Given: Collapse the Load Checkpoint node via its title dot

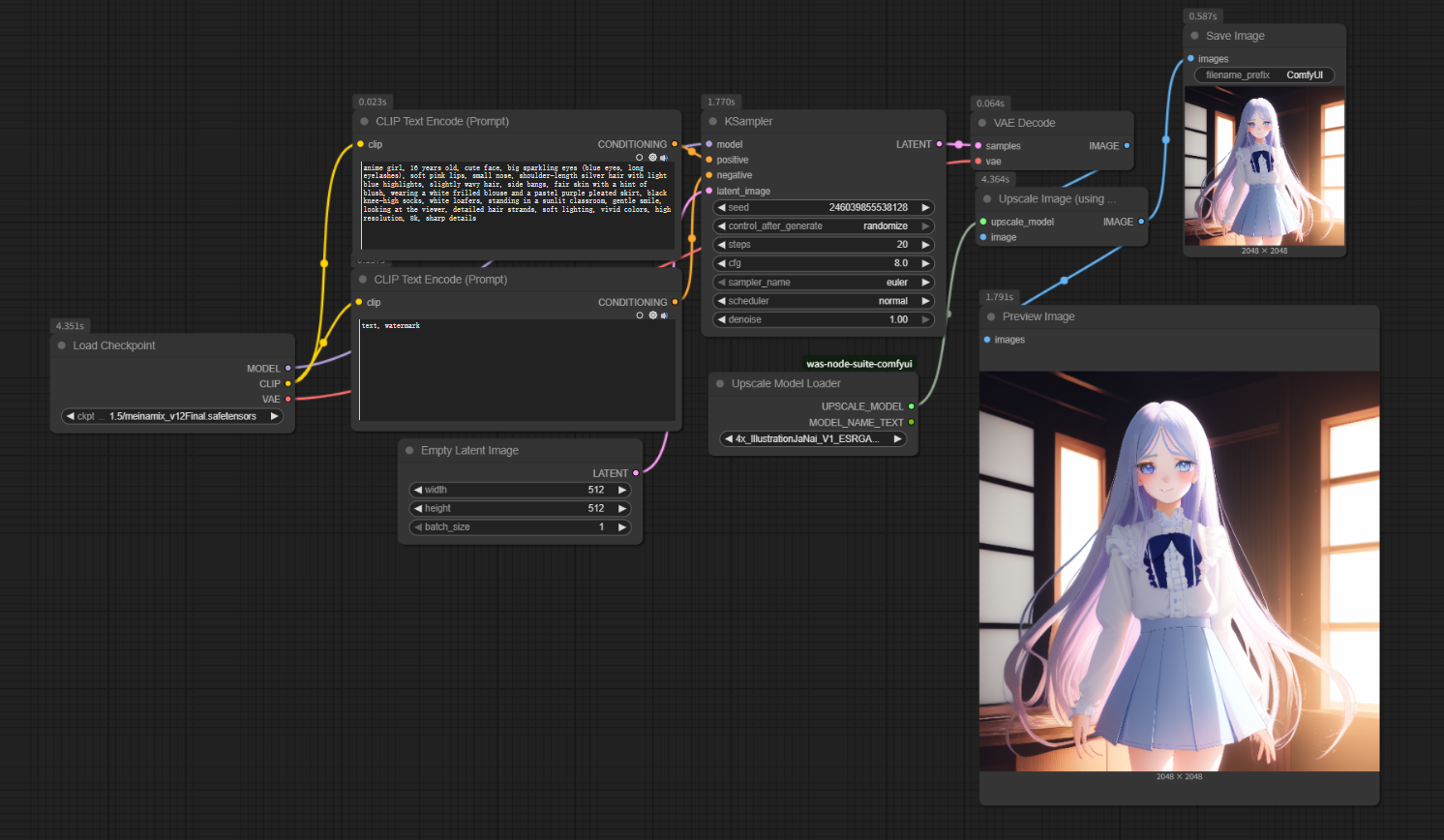Looking at the screenshot, I should pos(62,345).
